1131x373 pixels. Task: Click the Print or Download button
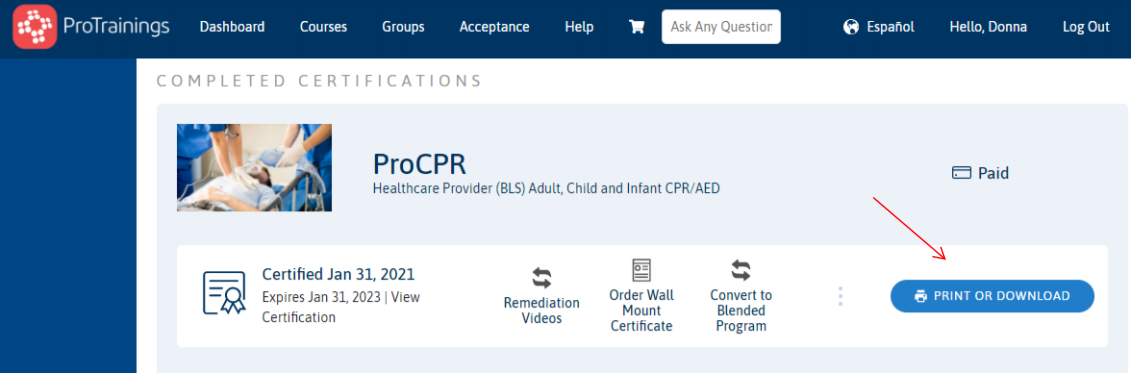point(993,296)
